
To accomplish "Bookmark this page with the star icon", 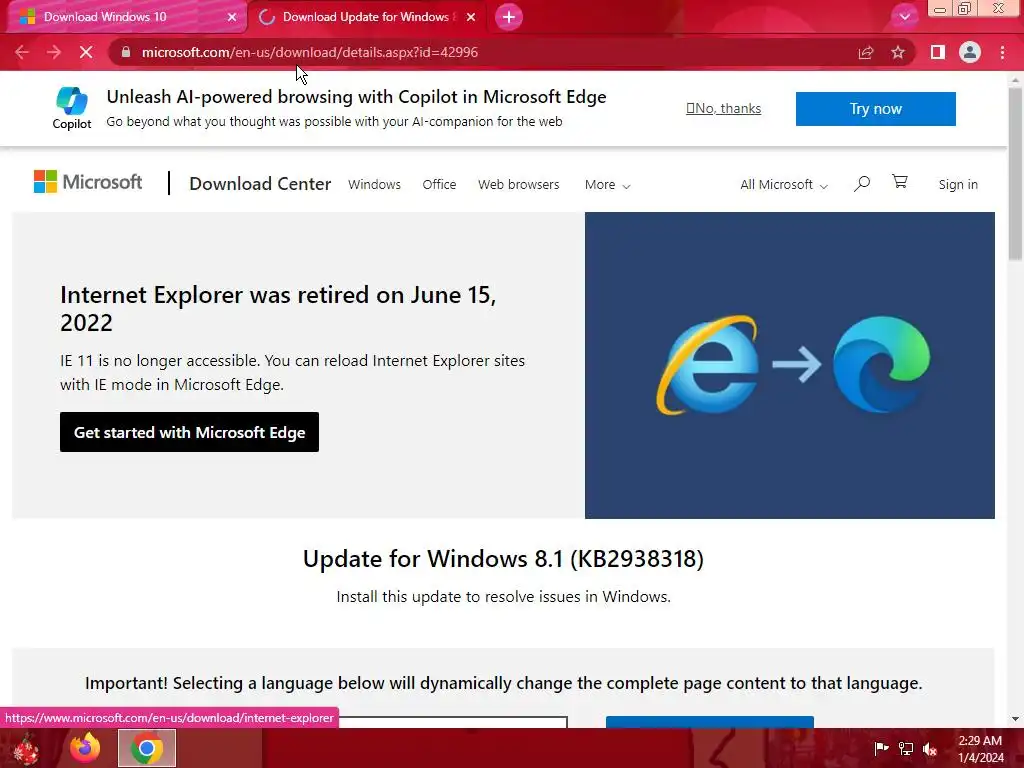I will (898, 52).
